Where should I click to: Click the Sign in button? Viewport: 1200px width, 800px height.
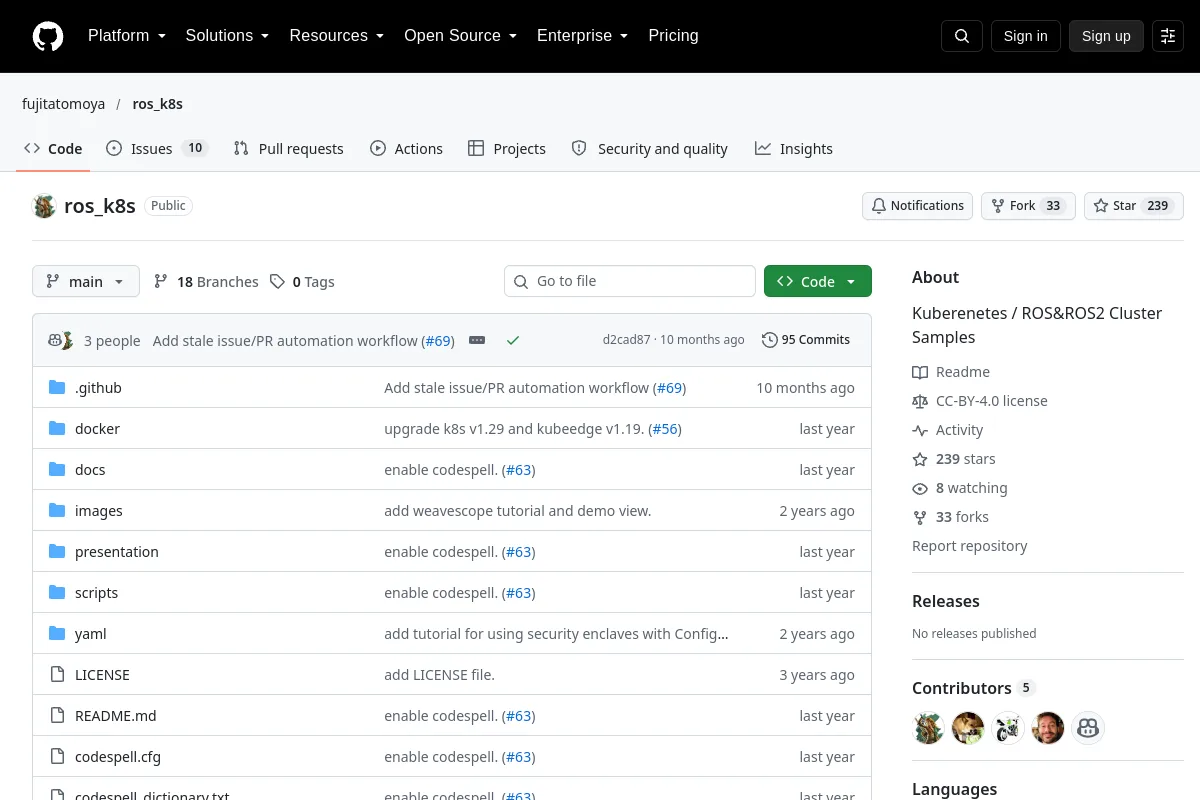click(x=1025, y=36)
